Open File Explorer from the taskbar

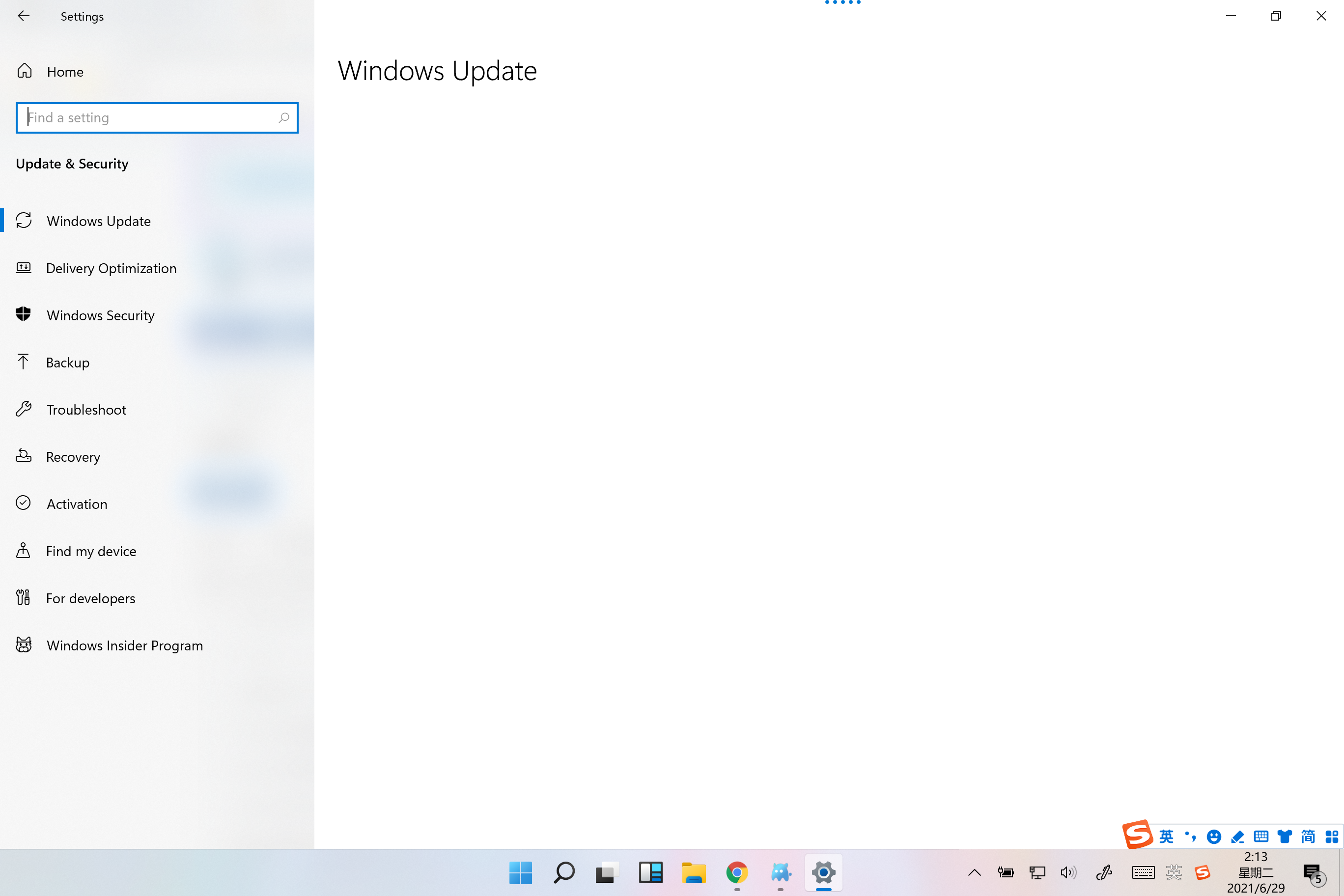693,872
